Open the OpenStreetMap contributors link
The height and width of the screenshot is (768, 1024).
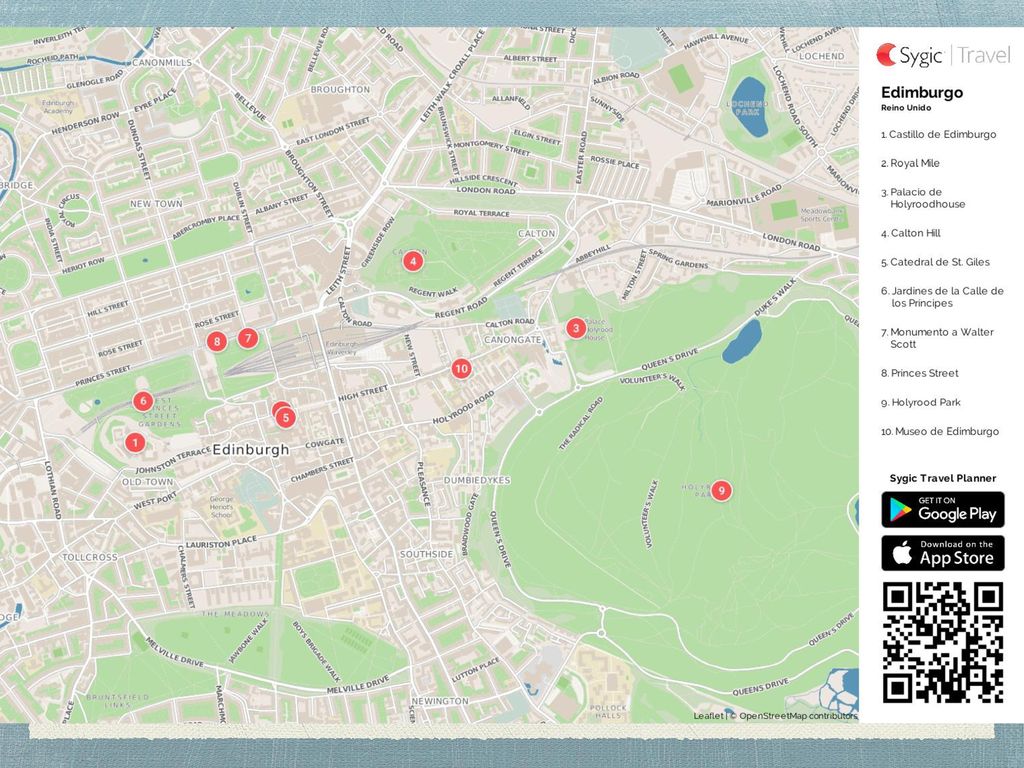(798, 716)
